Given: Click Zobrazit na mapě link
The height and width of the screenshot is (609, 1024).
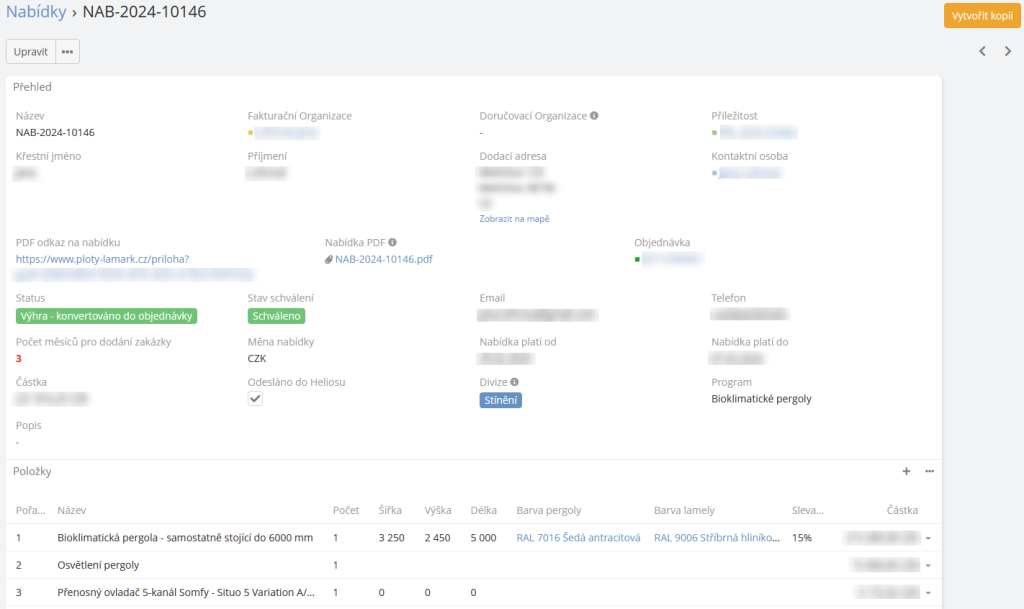Looking at the screenshot, I should 514,219.
